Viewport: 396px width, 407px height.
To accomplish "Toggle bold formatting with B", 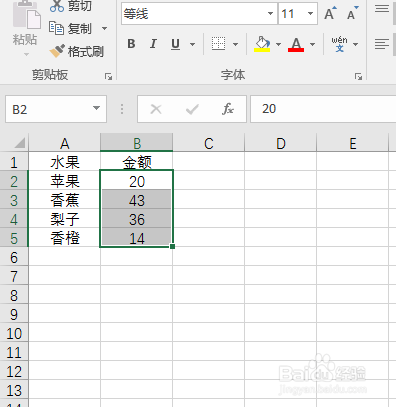I will [131, 44].
